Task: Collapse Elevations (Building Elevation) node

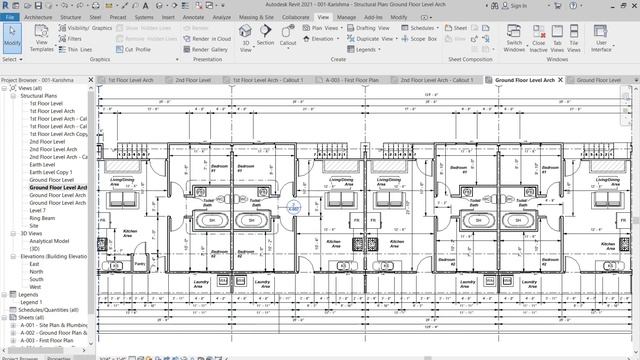Action: (13, 256)
